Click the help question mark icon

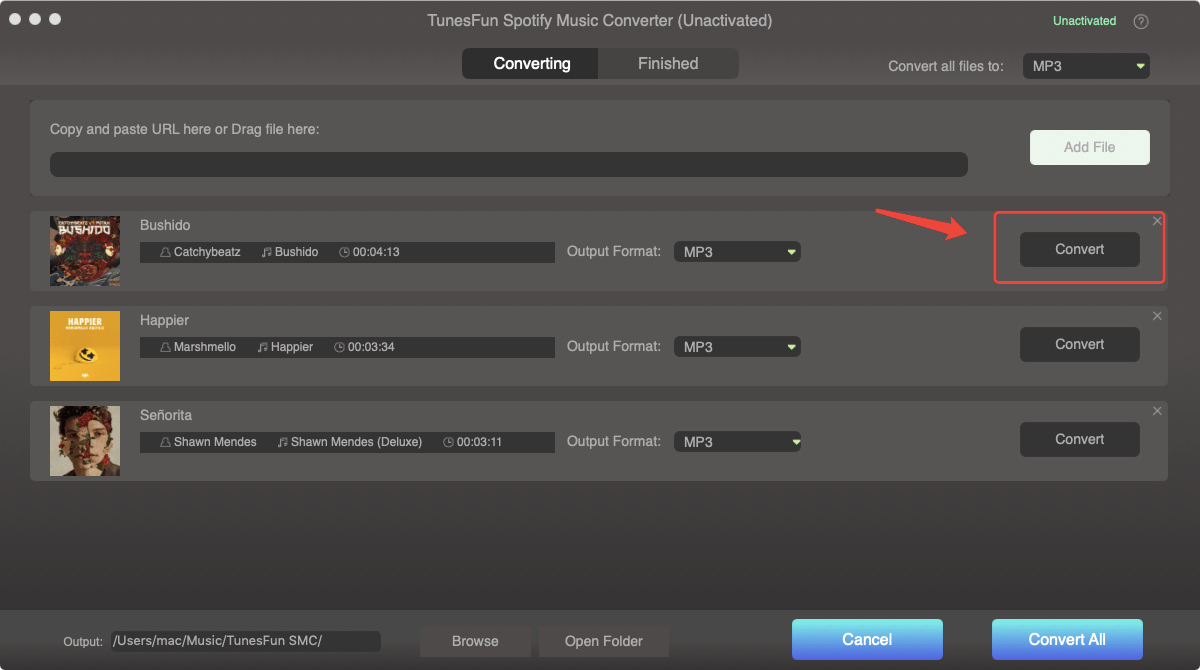coord(1141,21)
